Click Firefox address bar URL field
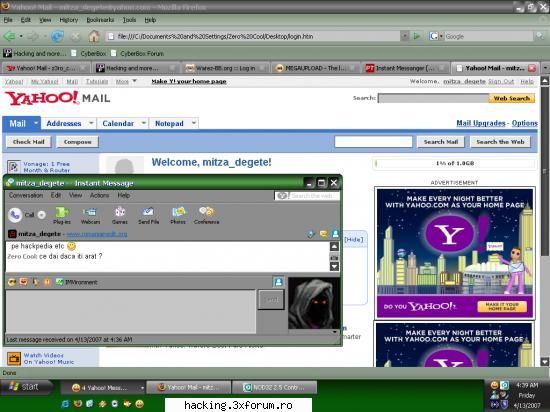550x412 pixels. pos(254,36)
